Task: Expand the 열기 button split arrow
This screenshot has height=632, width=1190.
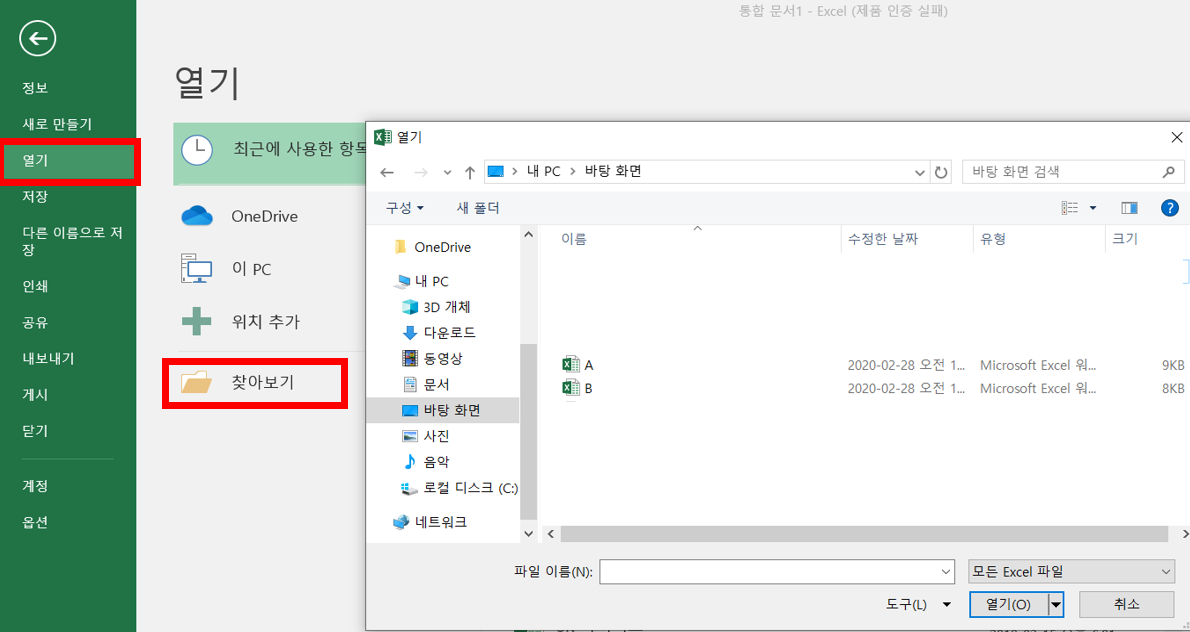Action: [1056, 605]
